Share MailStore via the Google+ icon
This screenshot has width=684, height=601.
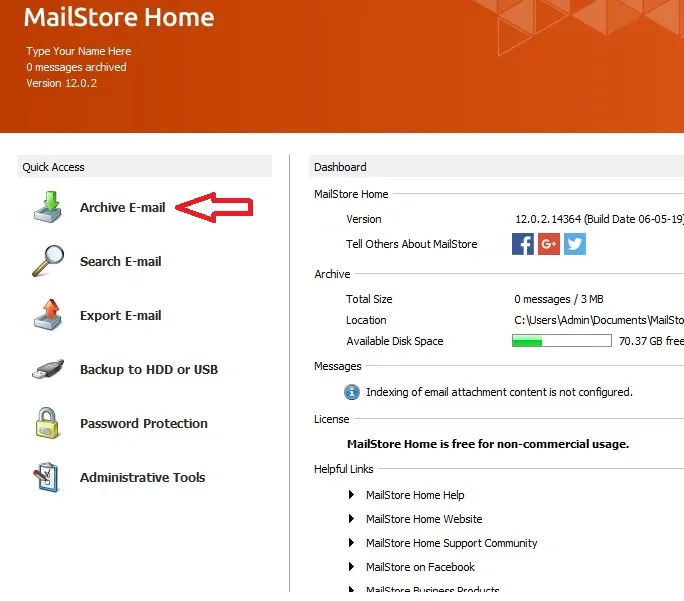pyautogui.click(x=549, y=244)
